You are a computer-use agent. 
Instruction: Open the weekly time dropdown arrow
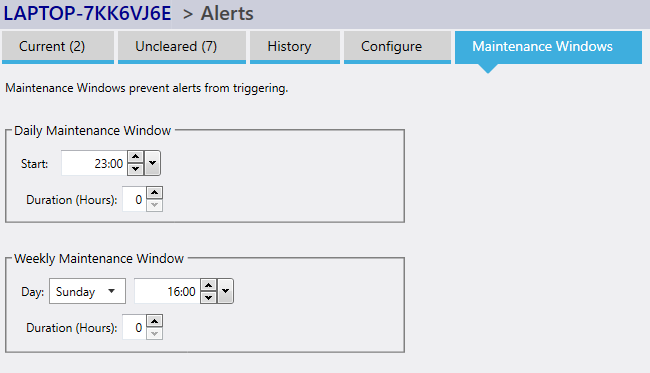[226, 291]
